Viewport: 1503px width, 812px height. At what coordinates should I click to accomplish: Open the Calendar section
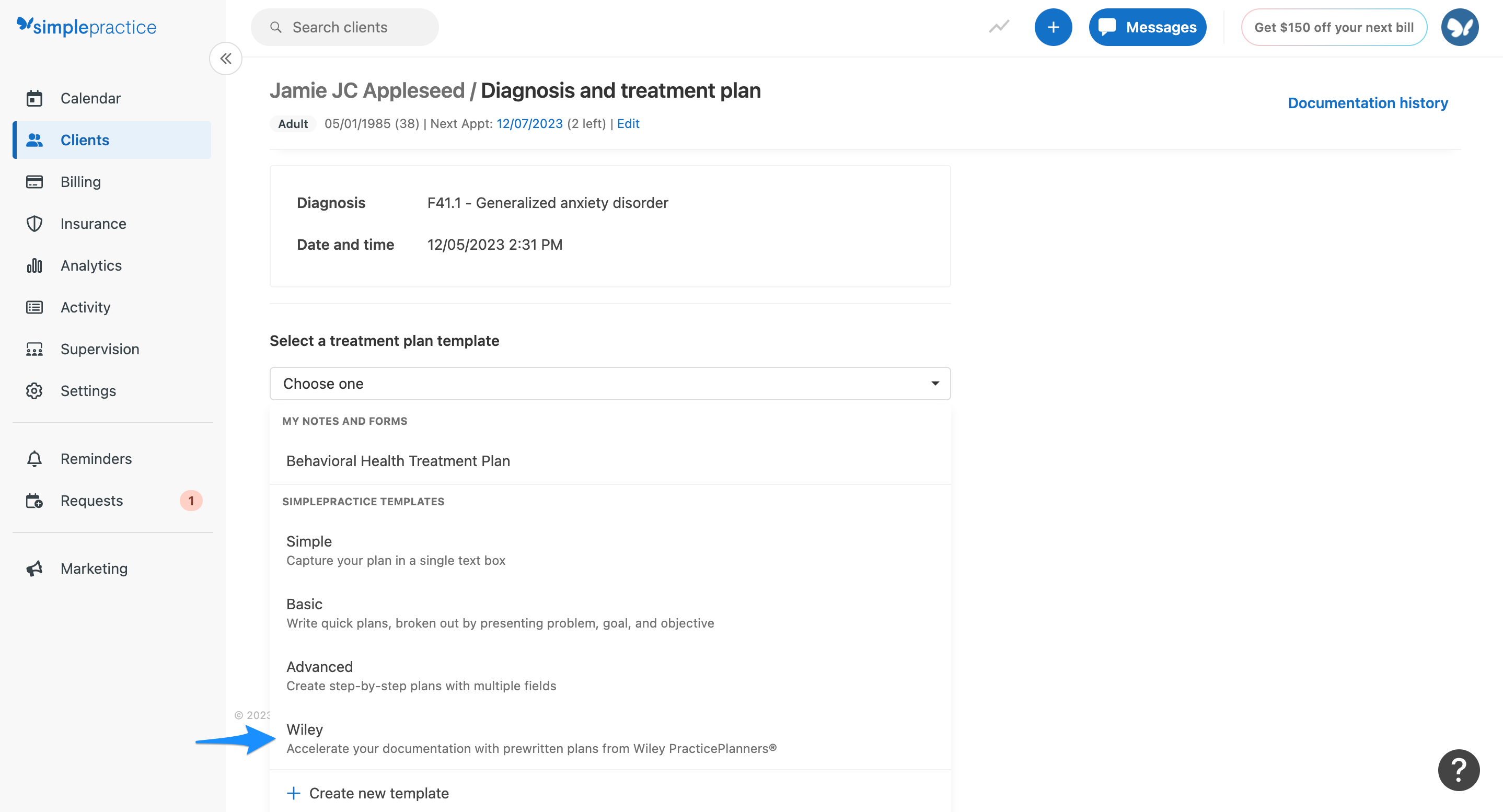point(90,98)
